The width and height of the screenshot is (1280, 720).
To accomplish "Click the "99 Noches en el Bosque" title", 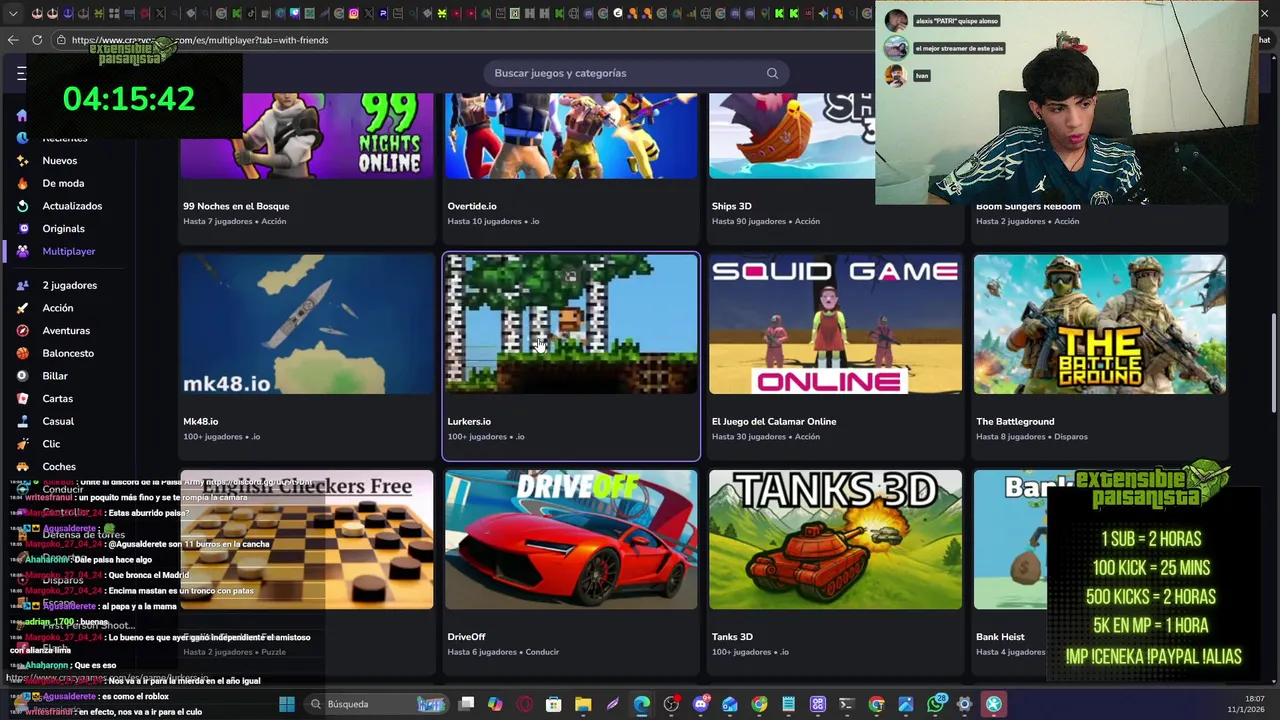I will click(236, 206).
